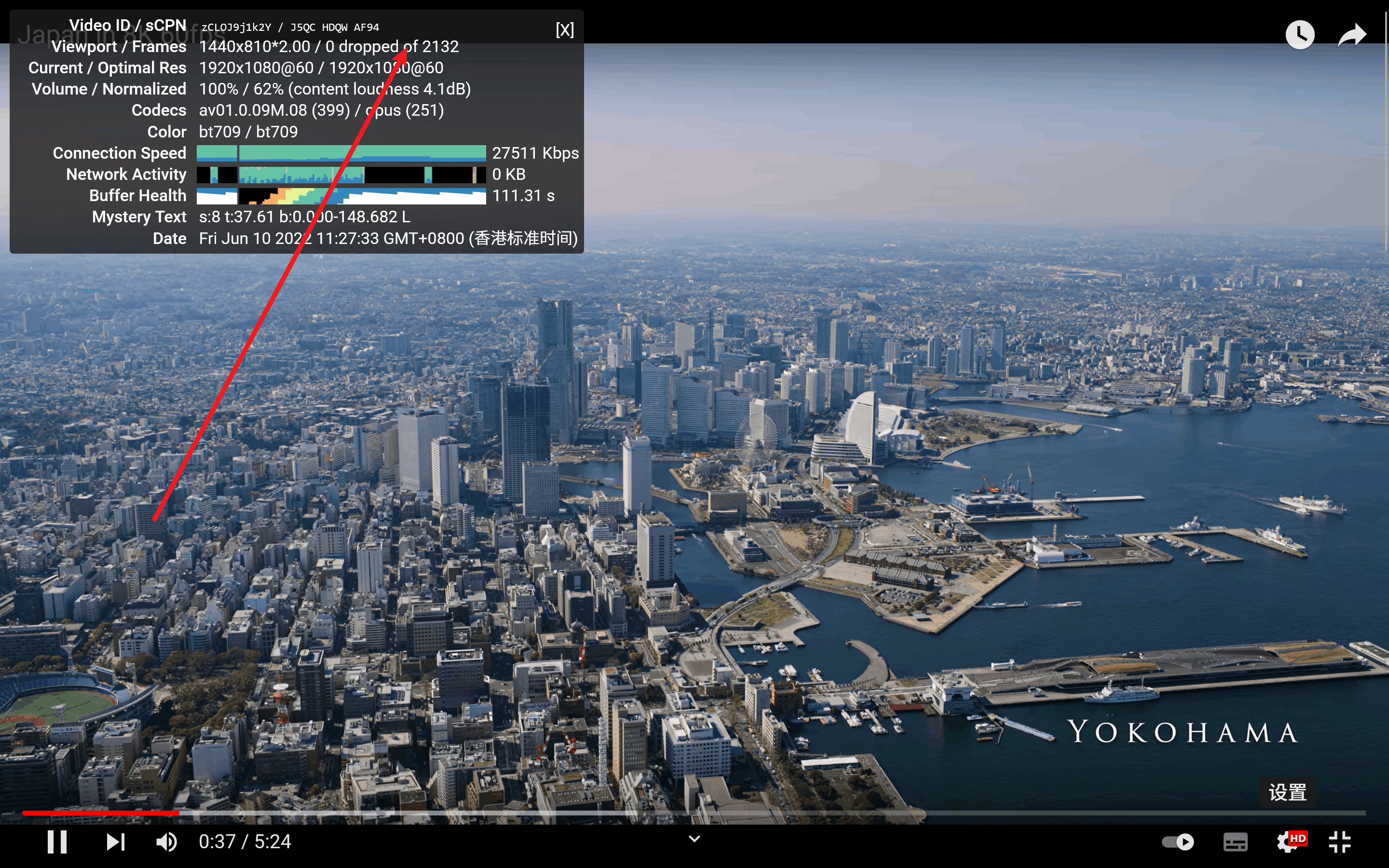Close stats panel with [X]
The width and height of the screenshot is (1389, 868).
click(564, 29)
